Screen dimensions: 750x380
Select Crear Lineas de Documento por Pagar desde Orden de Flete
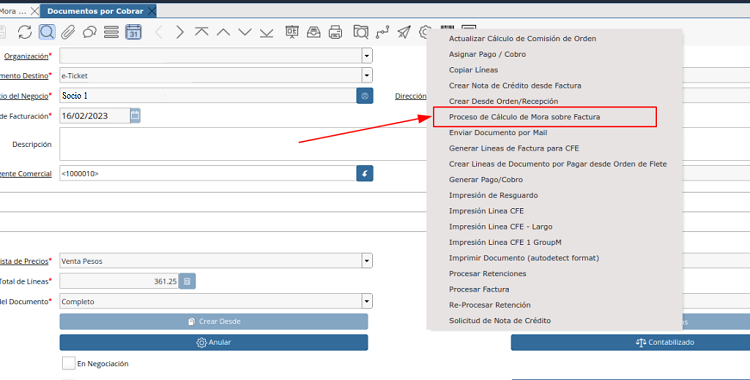click(558, 164)
